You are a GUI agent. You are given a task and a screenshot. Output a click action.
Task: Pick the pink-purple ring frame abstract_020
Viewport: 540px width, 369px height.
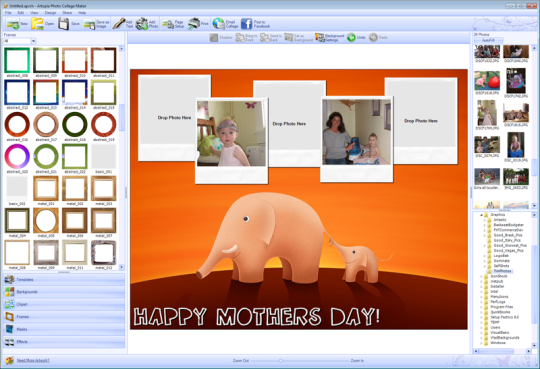(17, 156)
